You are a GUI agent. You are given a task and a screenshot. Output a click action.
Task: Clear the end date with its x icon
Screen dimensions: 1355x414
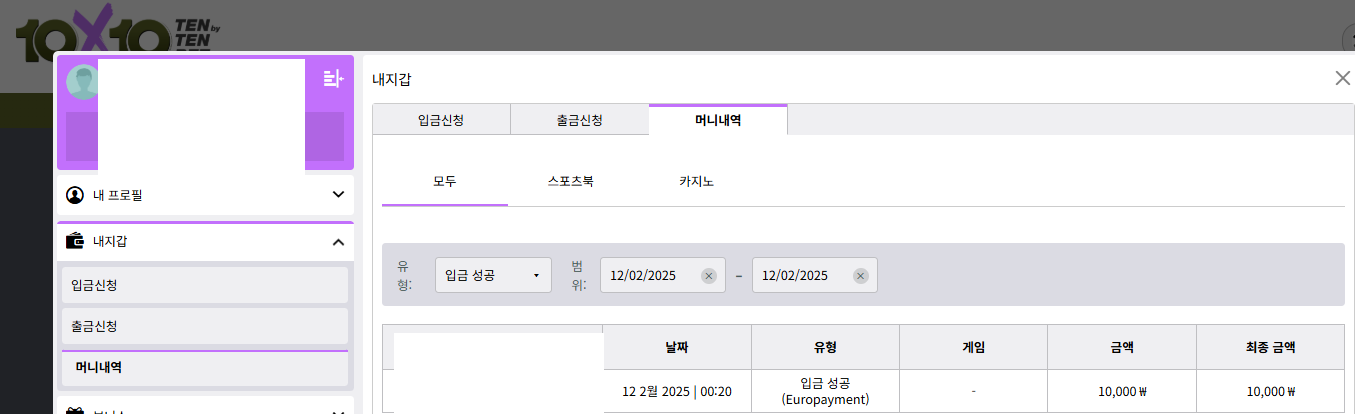(860, 276)
